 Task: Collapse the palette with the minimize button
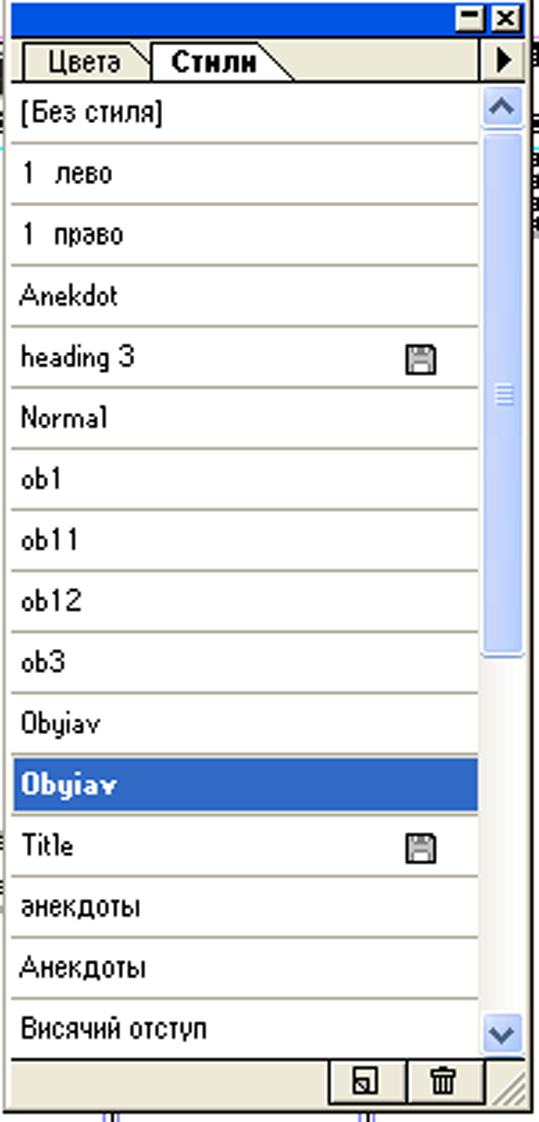(470, 18)
